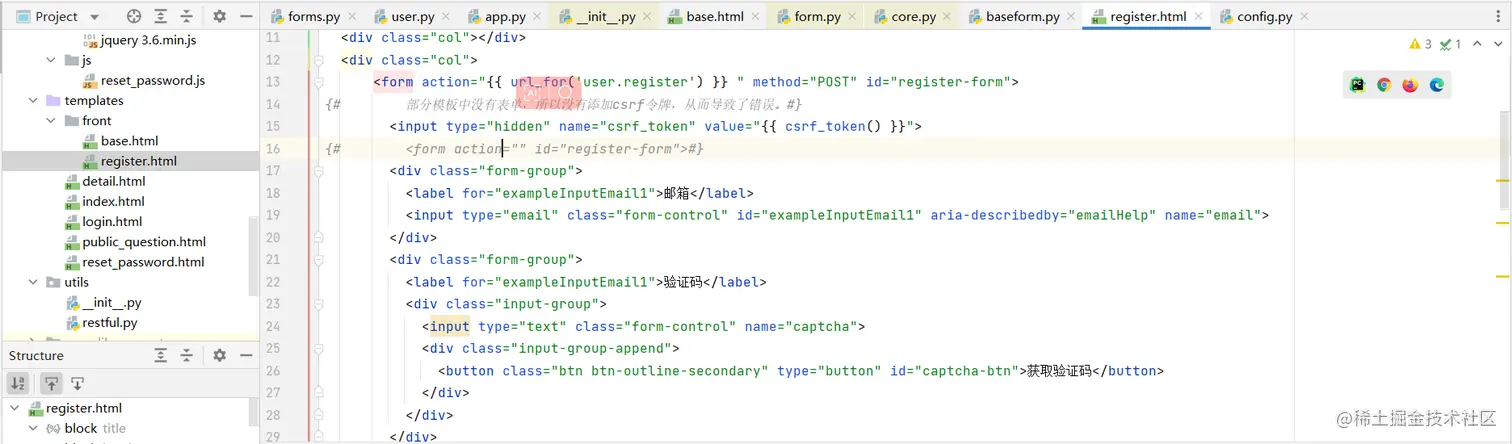Collapse all in Project panel
The width and height of the screenshot is (1512, 444).
[186, 17]
